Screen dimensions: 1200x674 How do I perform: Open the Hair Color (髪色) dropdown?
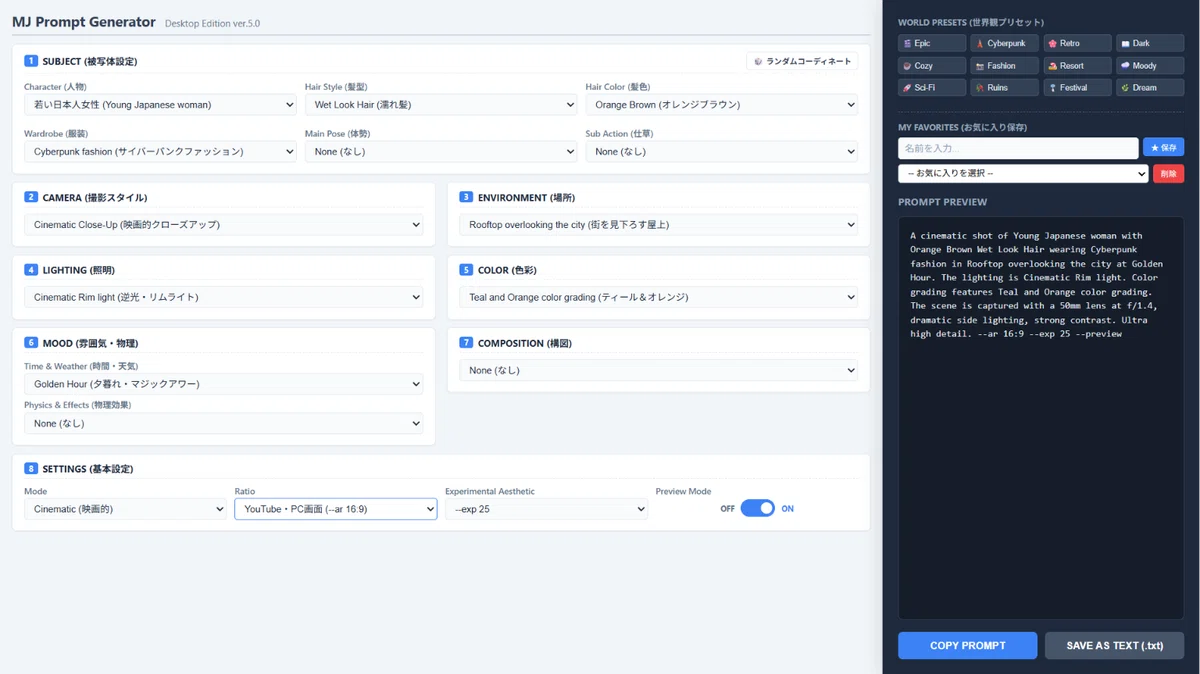tap(722, 104)
